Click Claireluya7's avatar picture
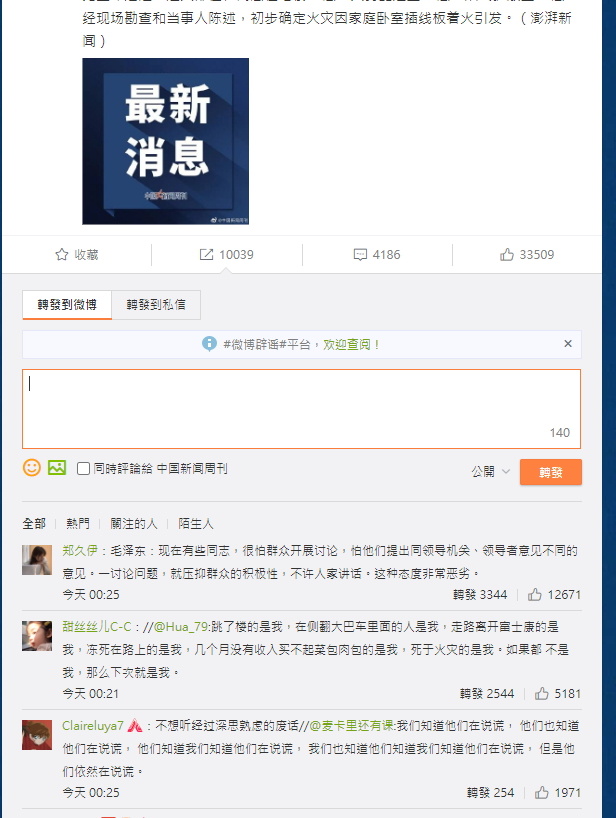This screenshot has height=818, width=616. point(37,735)
